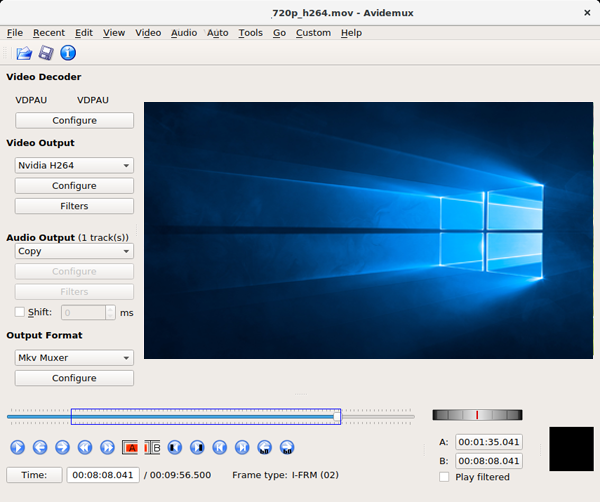Jump to the previous keyframe with the double left arrow
The image size is (600, 502).
85,447
